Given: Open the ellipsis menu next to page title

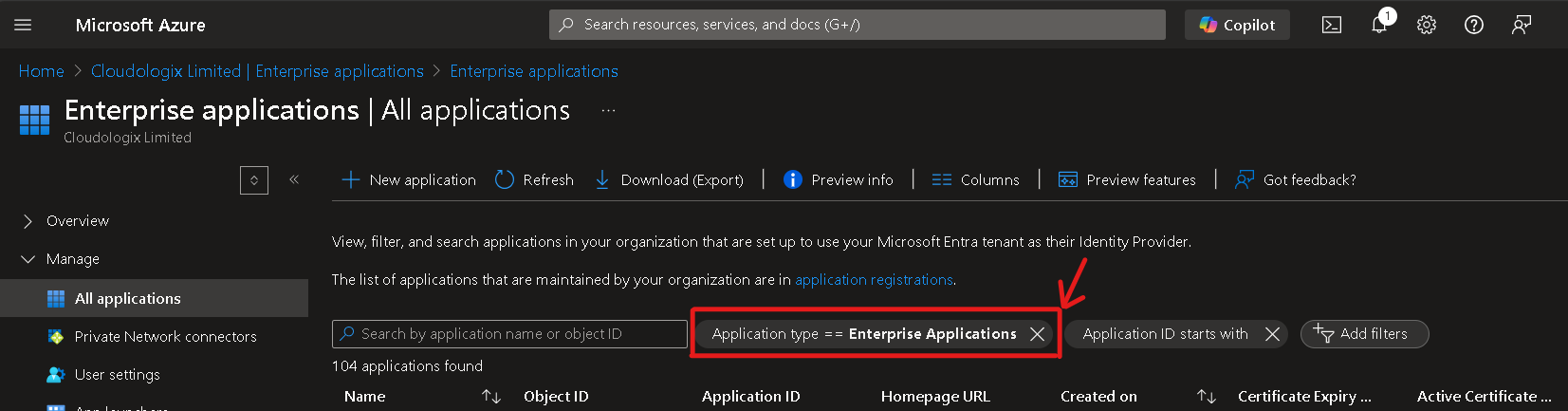Looking at the screenshot, I should tap(609, 110).
